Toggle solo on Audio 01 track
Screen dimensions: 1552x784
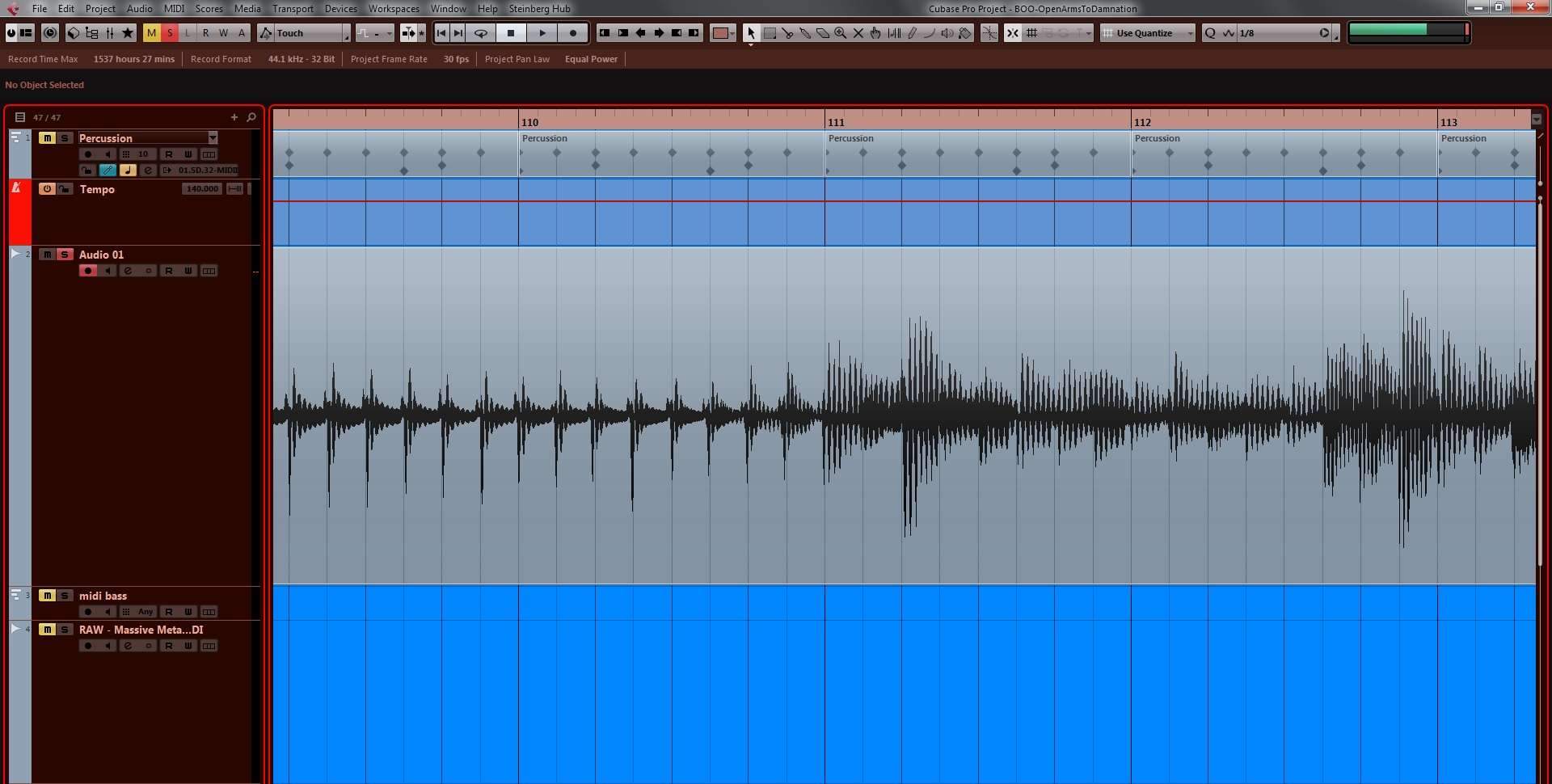click(x=65, y=255)
